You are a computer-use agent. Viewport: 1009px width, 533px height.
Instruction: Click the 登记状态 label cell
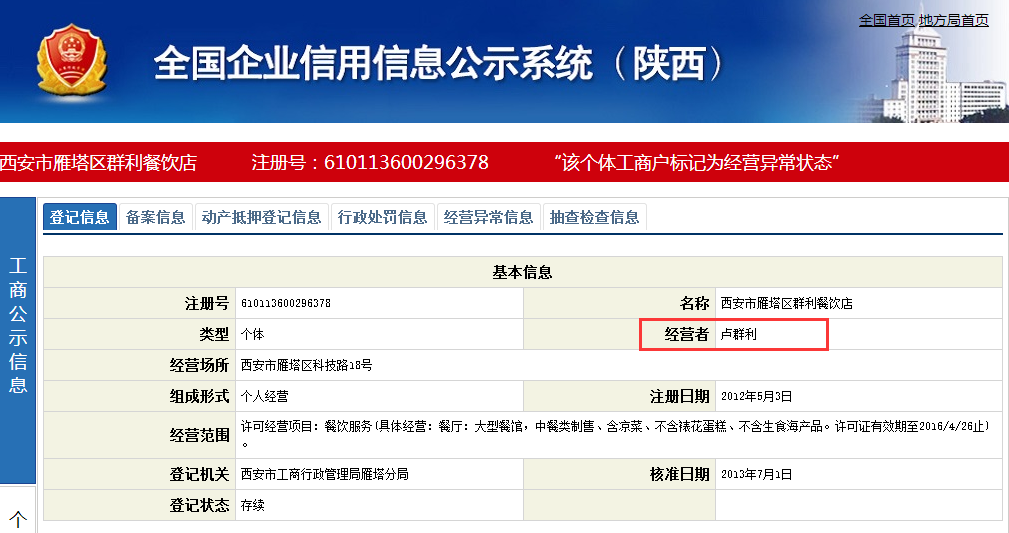140,505
